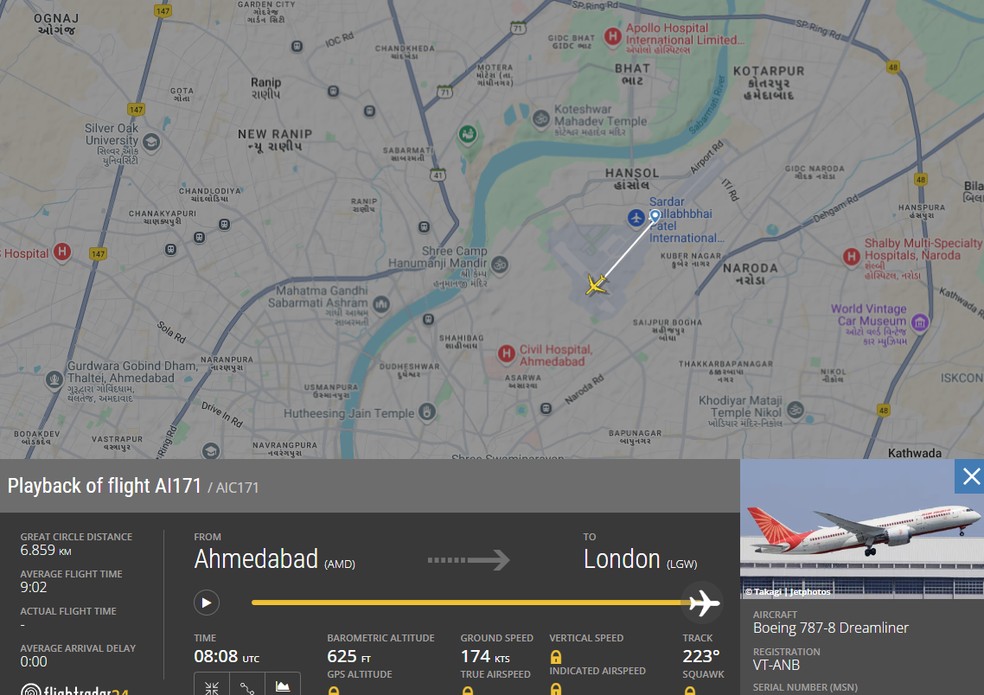Open the Air India Dreamliner photo
The width and height of the screenshot is (984, 695).
(x=862, y=529)
